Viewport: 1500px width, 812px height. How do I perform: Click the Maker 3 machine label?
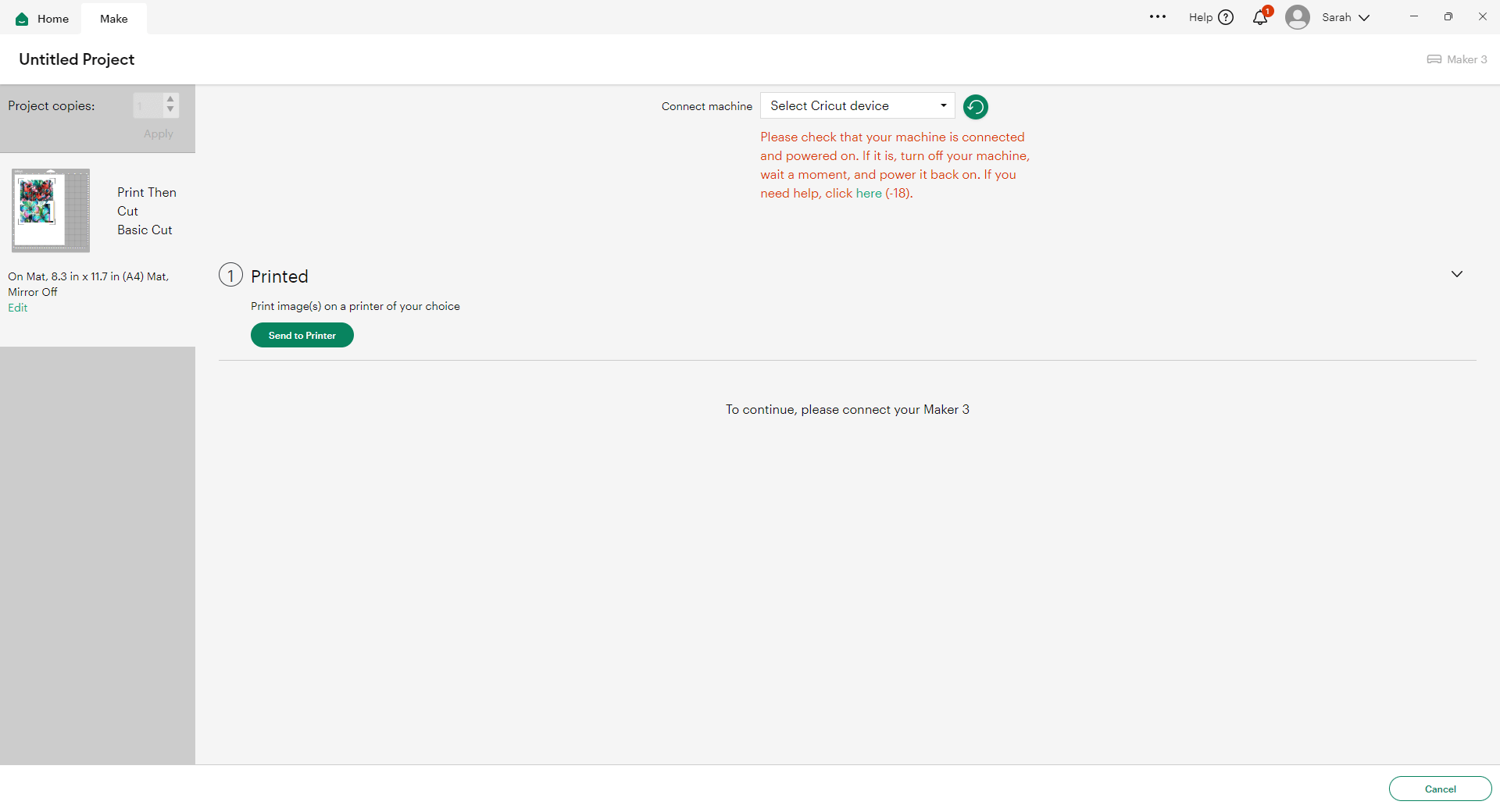pos(1467,59)
